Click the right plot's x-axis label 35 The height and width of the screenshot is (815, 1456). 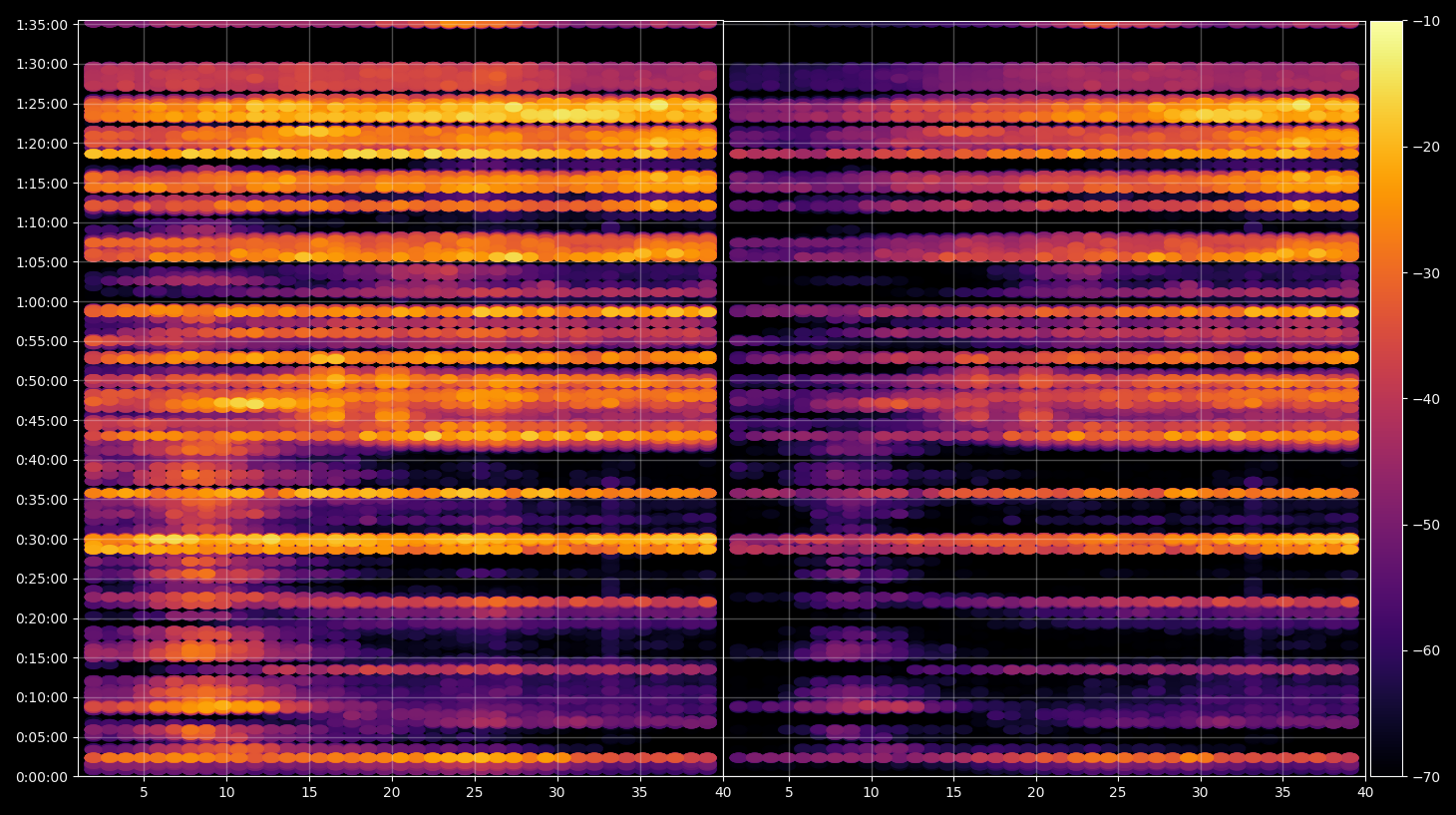click(1282, 793)
